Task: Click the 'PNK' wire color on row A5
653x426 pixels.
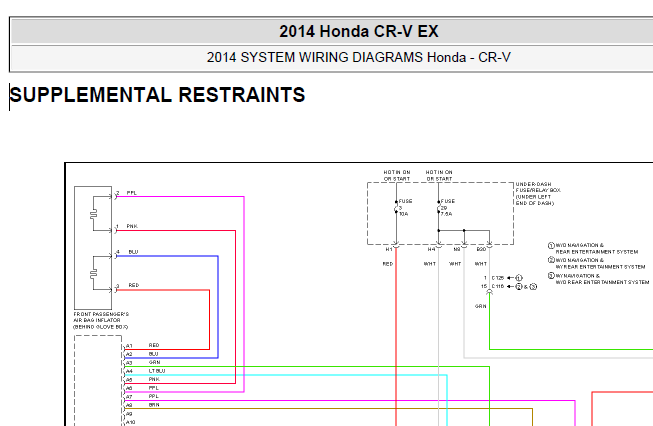Action: pos(154,380)
